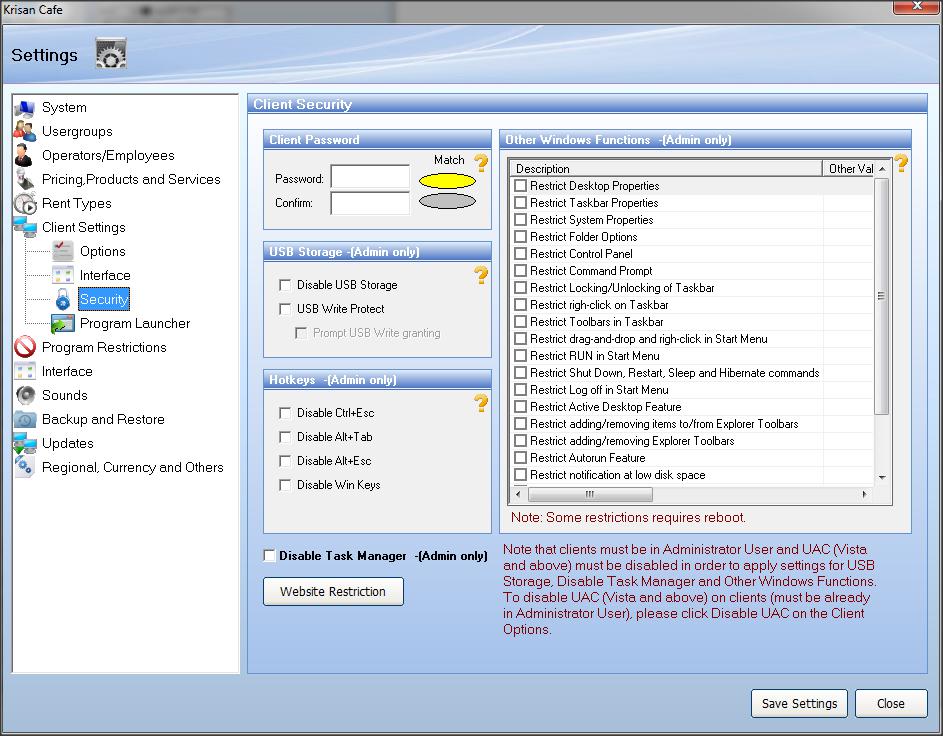Click the Password input field
The height and width of the screenshot is (736, 943).
click(x=370, y=177)
